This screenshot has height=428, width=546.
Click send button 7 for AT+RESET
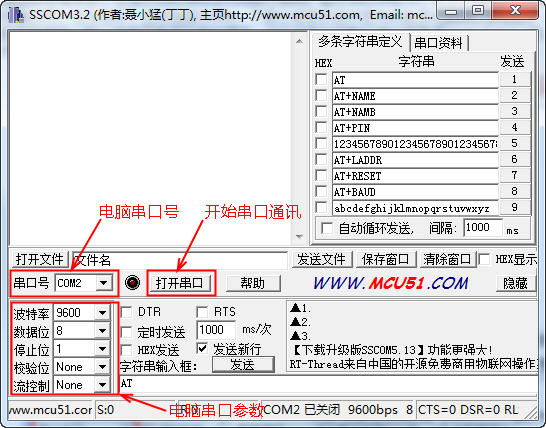coord(515,175)
